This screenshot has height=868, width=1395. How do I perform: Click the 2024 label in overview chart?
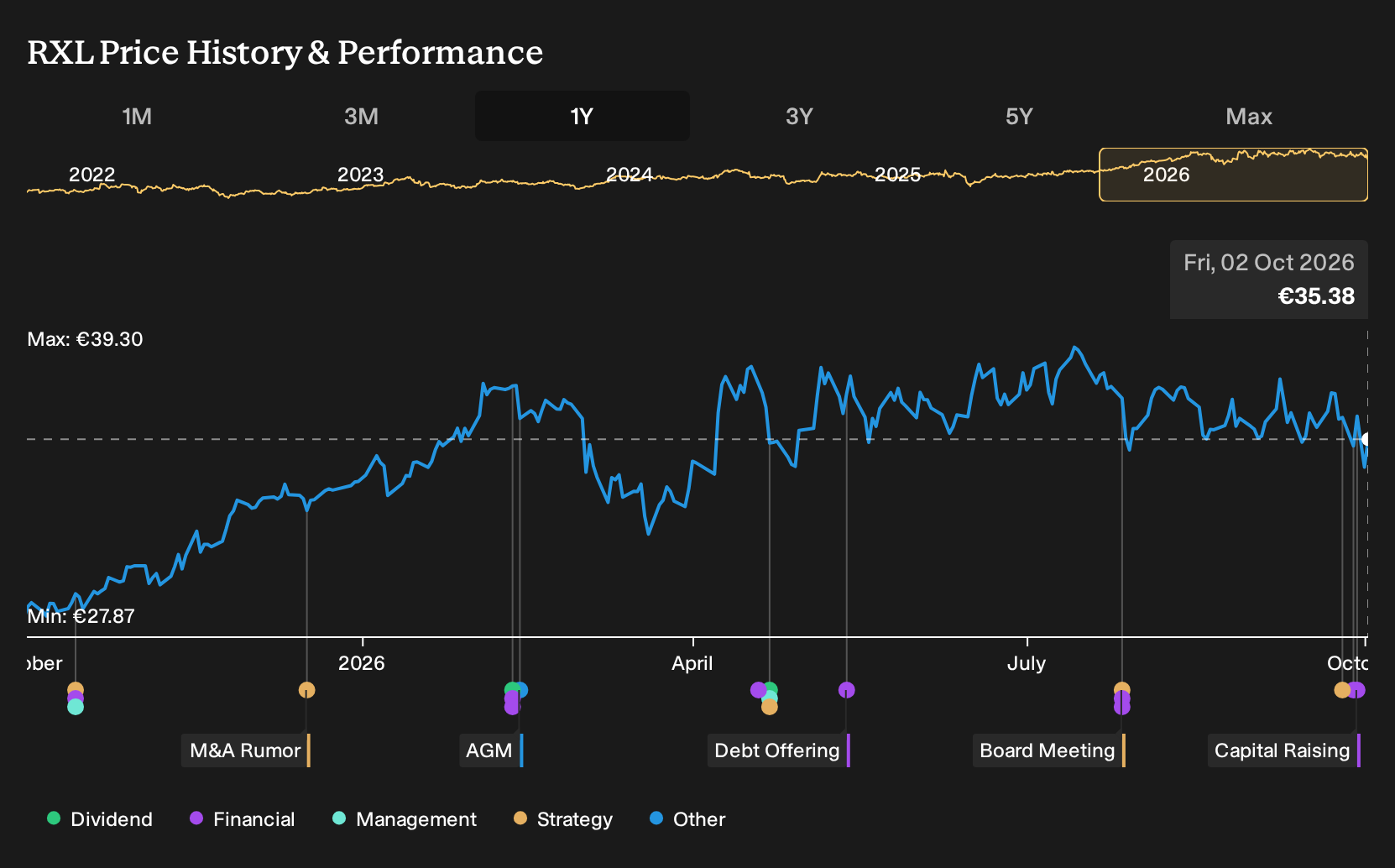630,175
